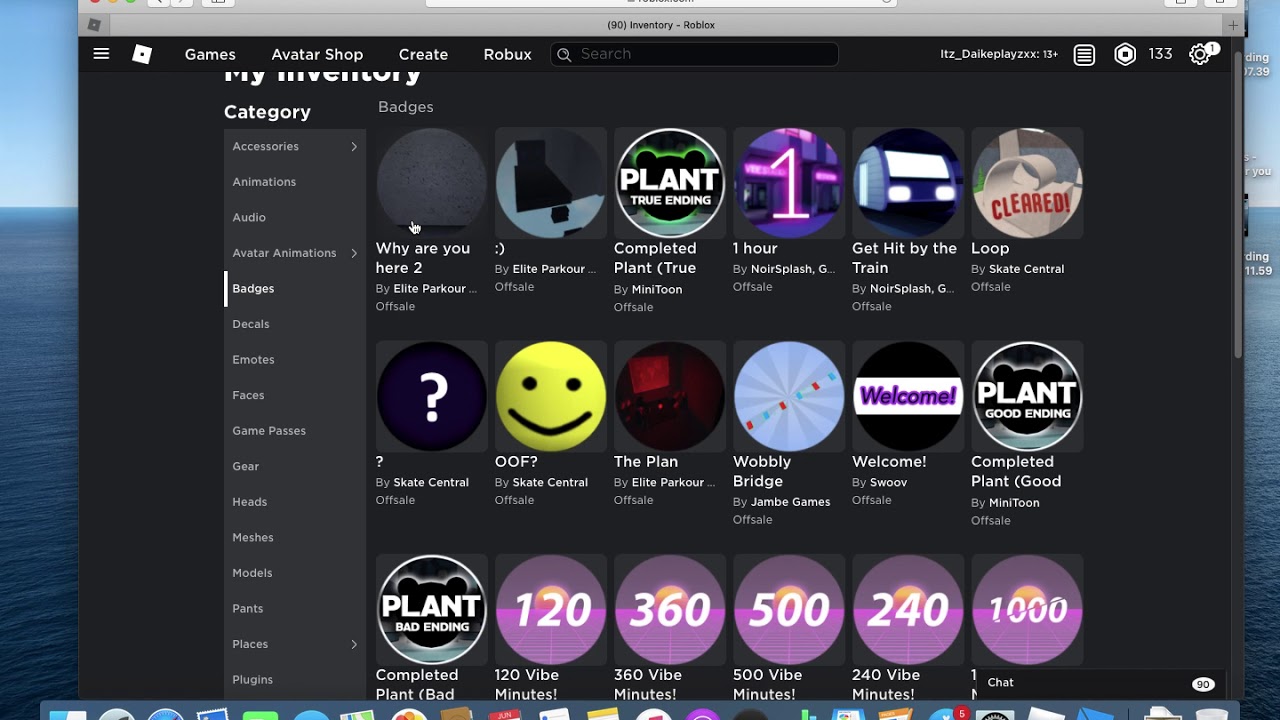This screenshot has height=720, width=1280.
Task: Click Jambe Games creator link
Action: coord(791,502)
